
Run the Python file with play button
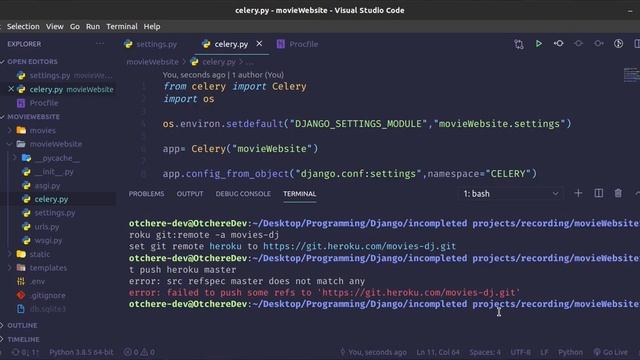tap(539, 44)
